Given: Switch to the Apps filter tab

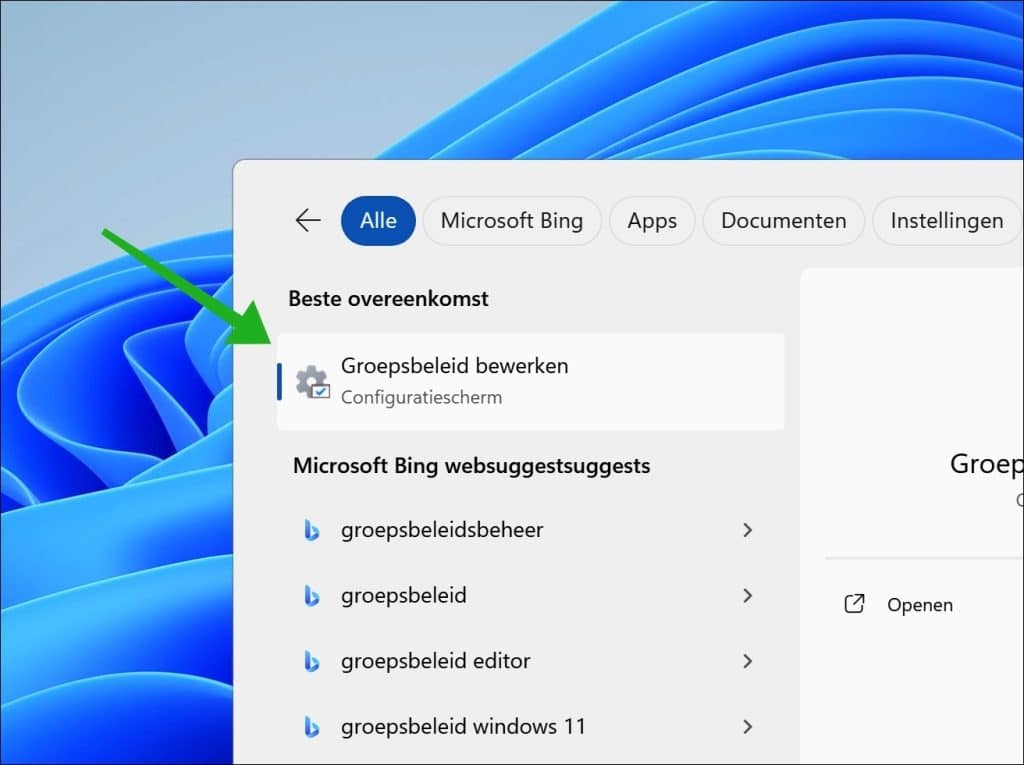Looking at the screenshot, I should pyautogui.click(x=652, y=220).
